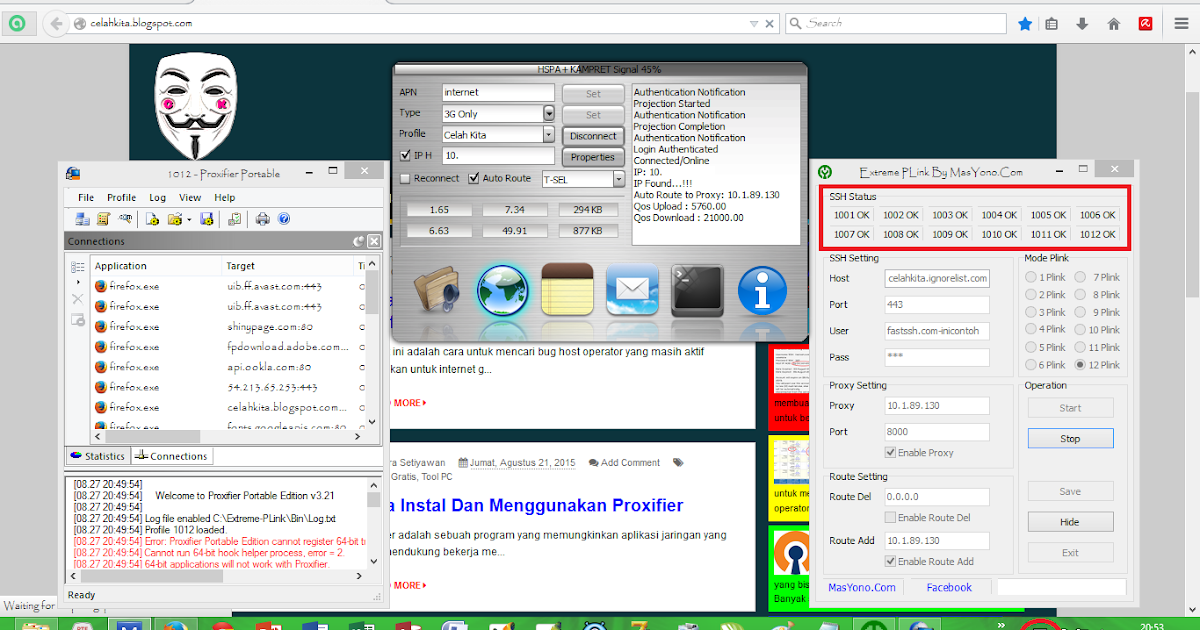Open Facebook link in Extreme PLink
Viewport: 1200px width, 630px height.
click(x=949, y=587)
